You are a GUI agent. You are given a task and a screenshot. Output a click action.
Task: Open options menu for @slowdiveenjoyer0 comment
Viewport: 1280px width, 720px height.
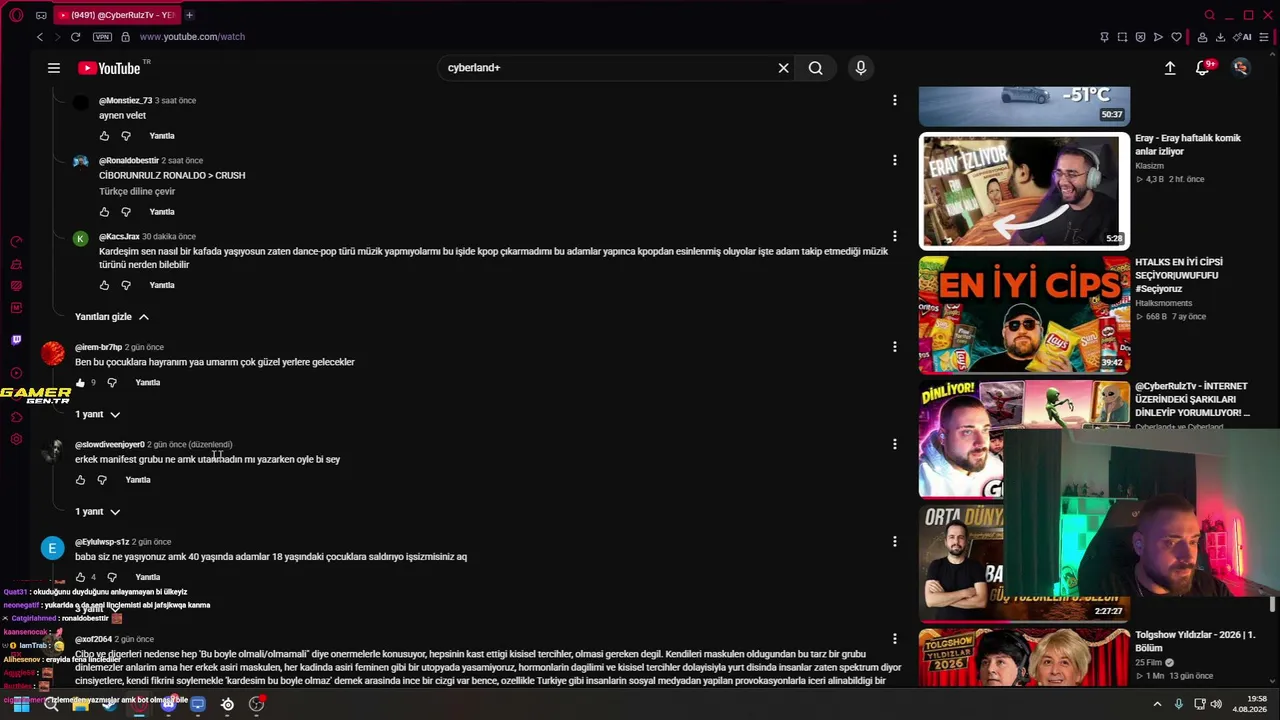point(895,444)
